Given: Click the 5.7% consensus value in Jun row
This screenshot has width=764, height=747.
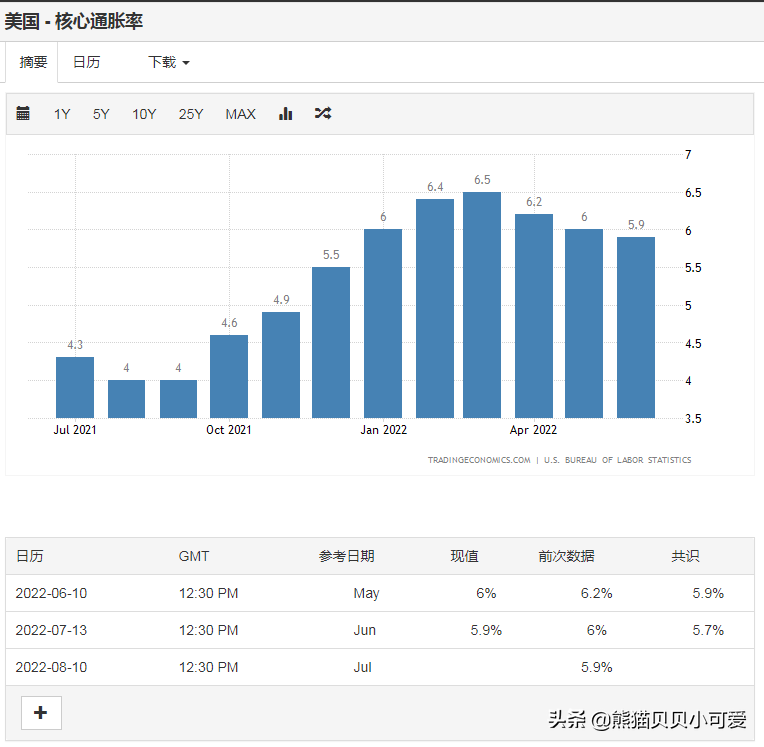Looking at the screenshot, I should coord(708,630).
